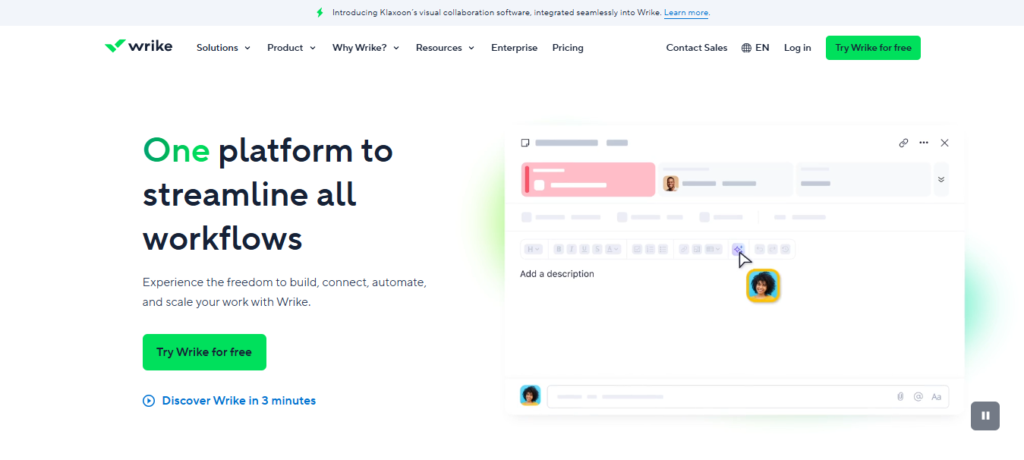This screenshot has width=1024, height=460.
Task: Pause the hero animation
Action: point(985,416)
